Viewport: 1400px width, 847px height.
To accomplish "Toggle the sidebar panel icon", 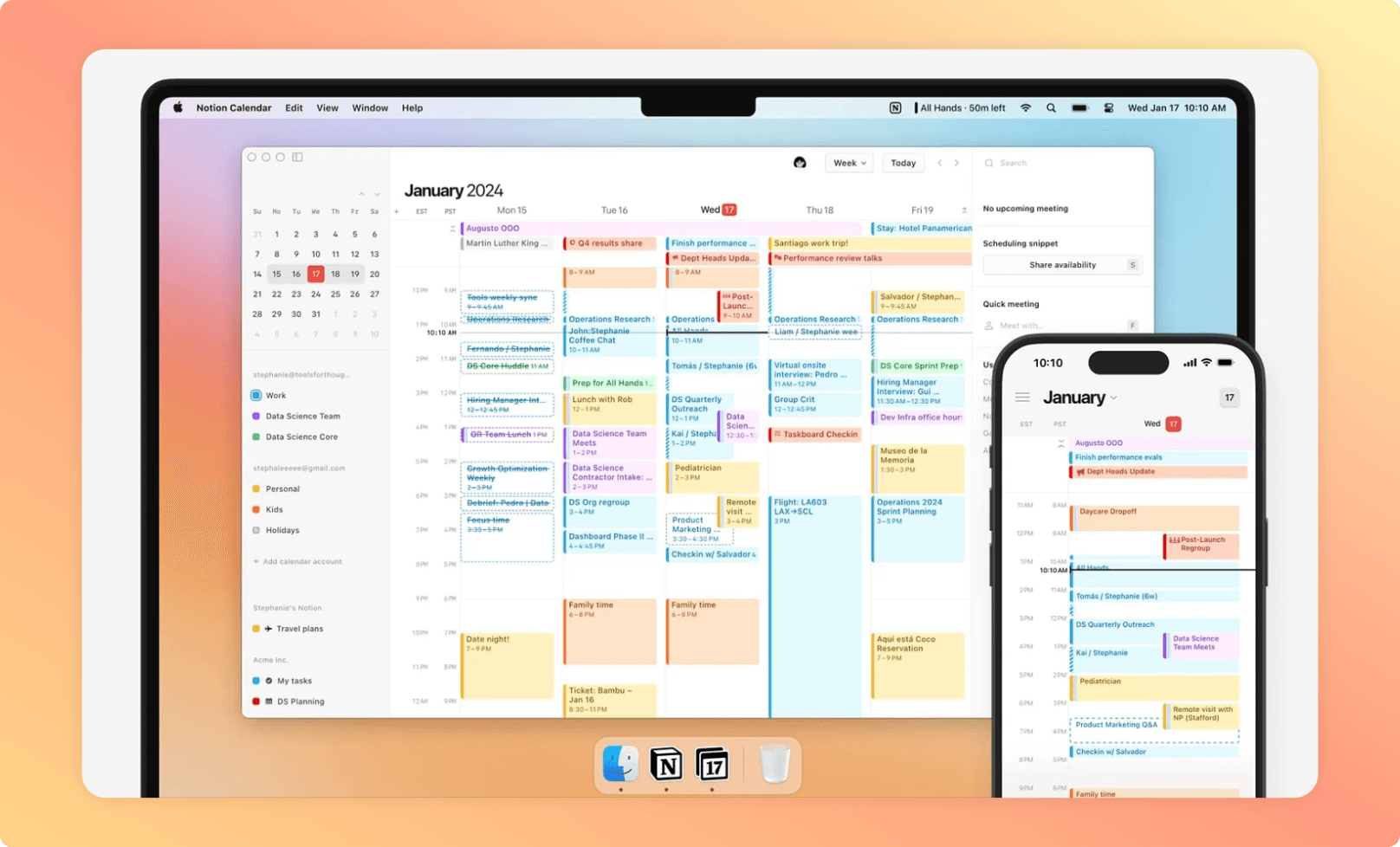I will coord(297,157).
